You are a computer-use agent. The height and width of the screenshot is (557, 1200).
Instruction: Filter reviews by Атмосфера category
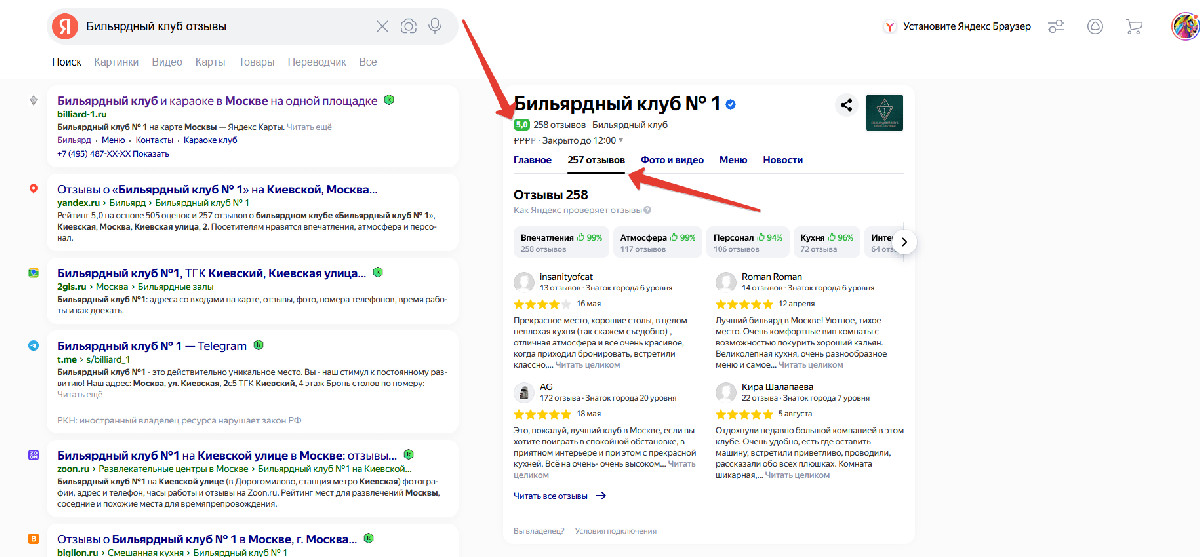(x=657, y=241)
